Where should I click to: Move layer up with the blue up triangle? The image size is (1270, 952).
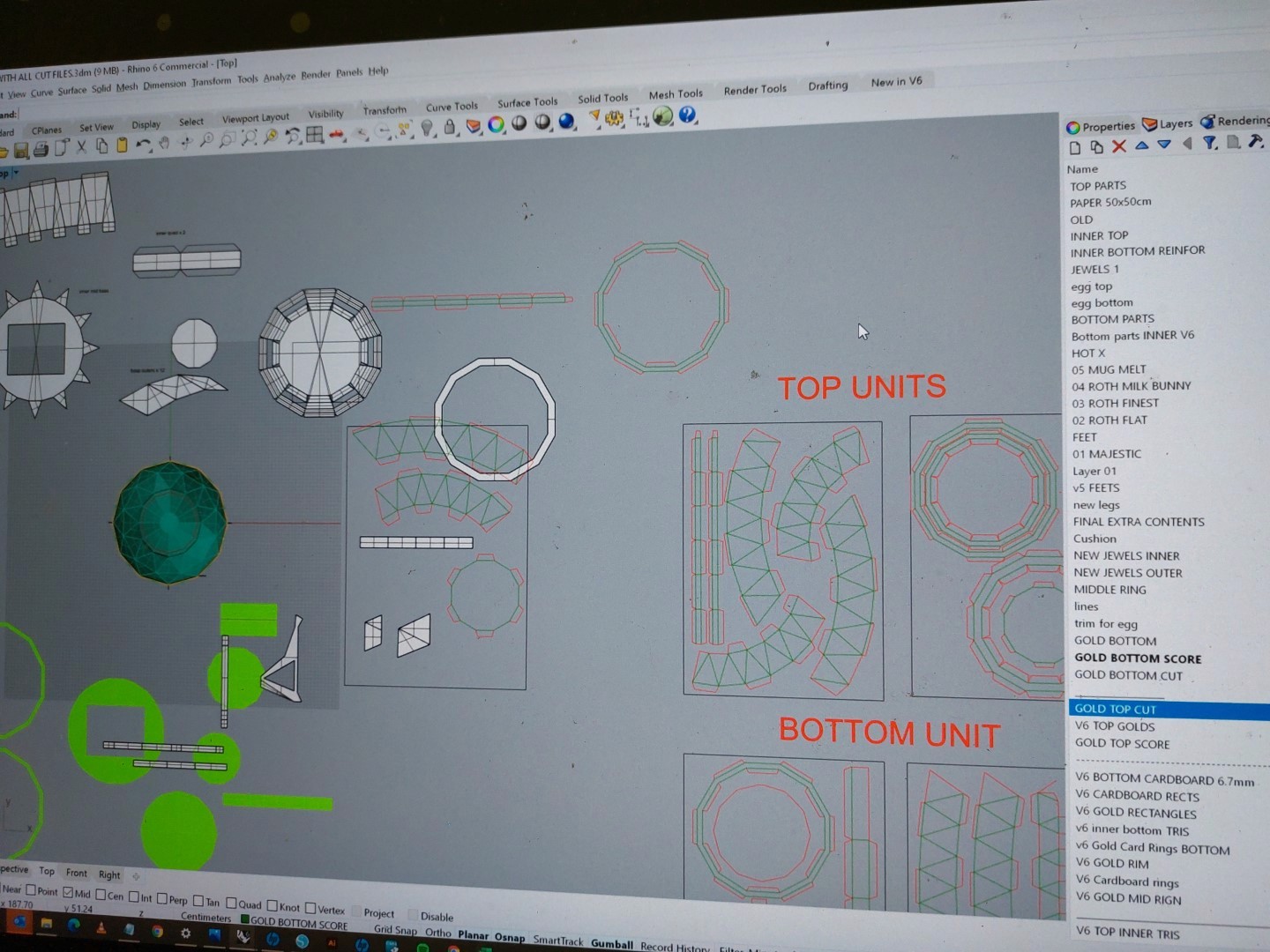(x=1142, y=145)
